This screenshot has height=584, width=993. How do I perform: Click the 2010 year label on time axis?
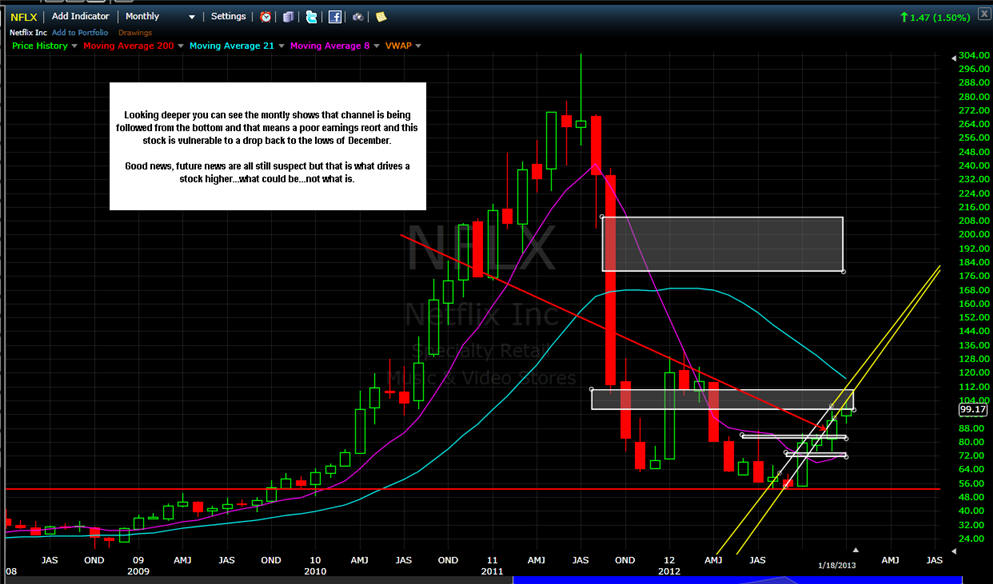[315, 571]
